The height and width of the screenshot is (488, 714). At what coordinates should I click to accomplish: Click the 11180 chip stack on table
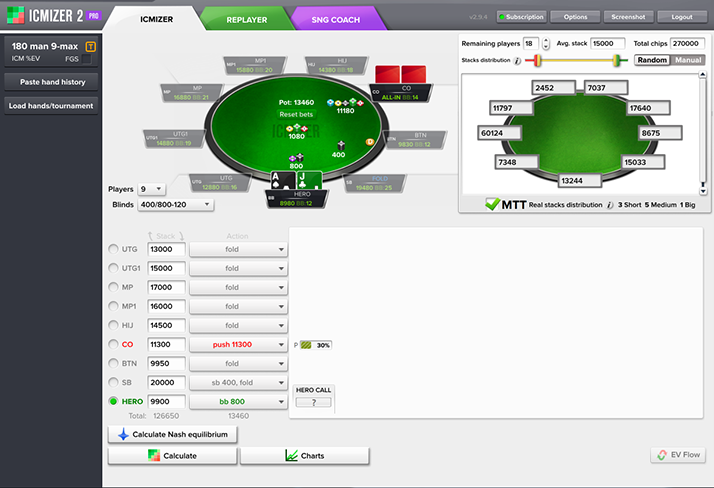pos(345,103)
